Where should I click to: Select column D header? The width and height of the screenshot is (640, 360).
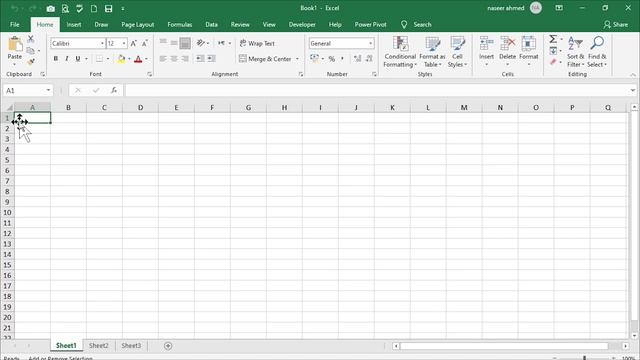click(140, 108)
